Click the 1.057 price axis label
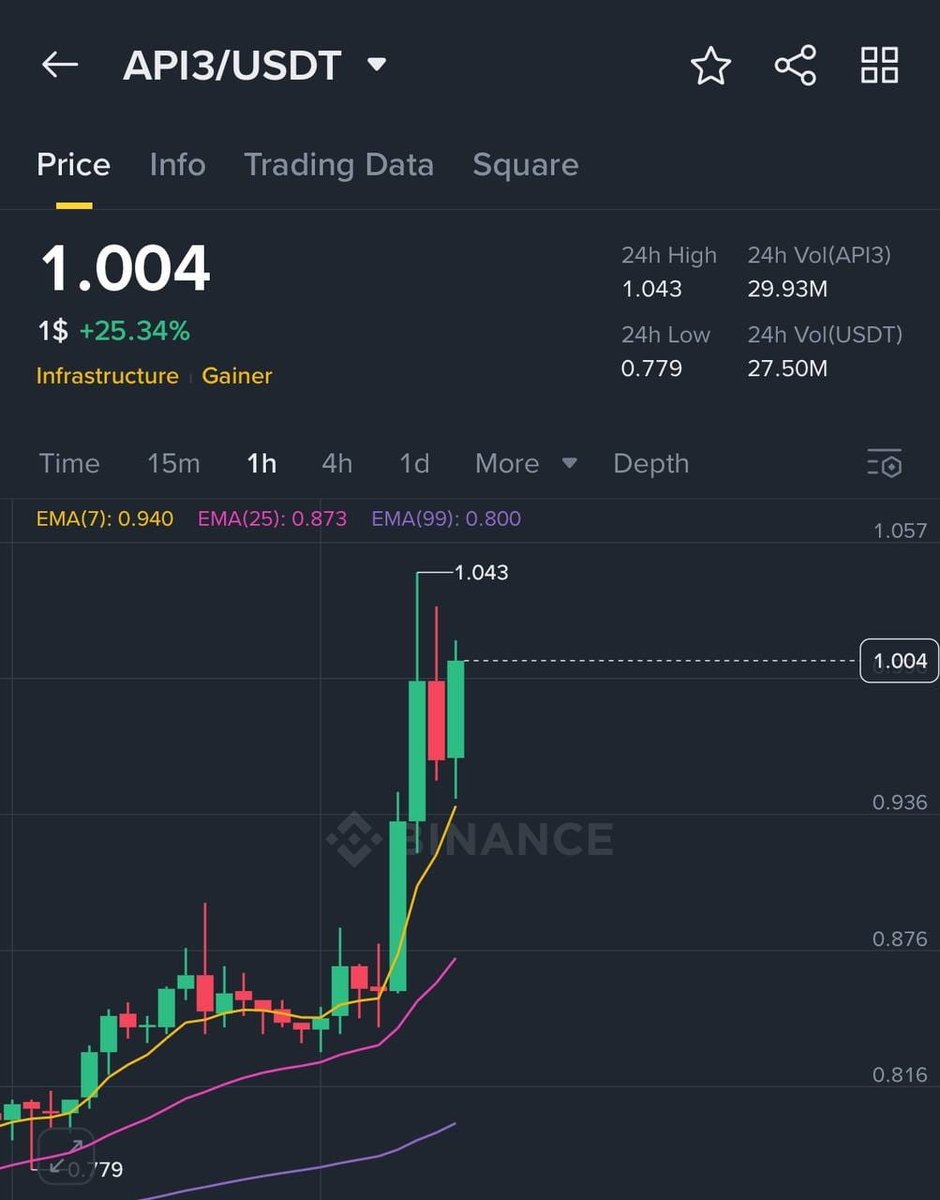 pyautogui.click(x=900, y=530)
